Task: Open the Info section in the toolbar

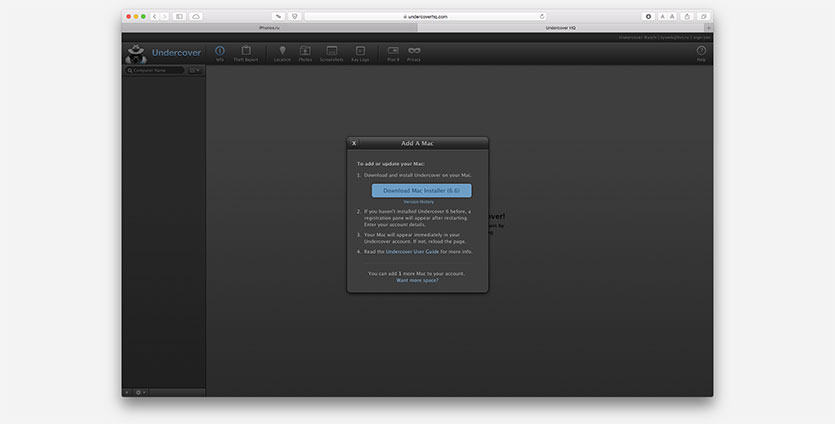Action: pyautogui.click(x=220, y=53)
